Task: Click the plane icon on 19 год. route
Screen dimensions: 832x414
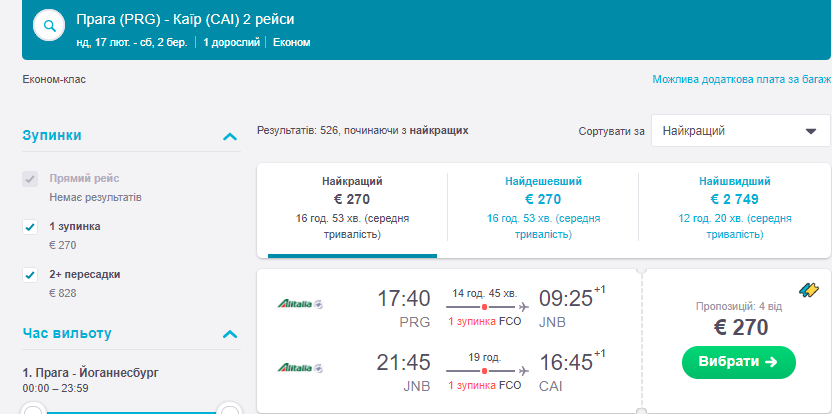Action: tap(524, 371)
